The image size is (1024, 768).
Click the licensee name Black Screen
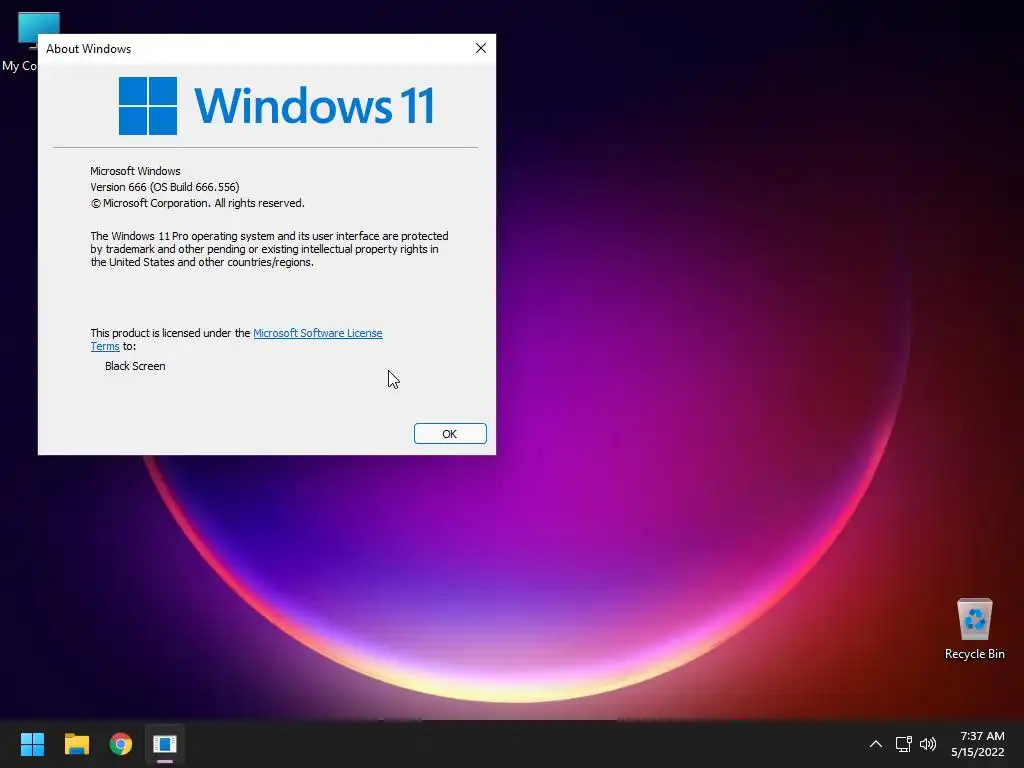coord(135,366)
